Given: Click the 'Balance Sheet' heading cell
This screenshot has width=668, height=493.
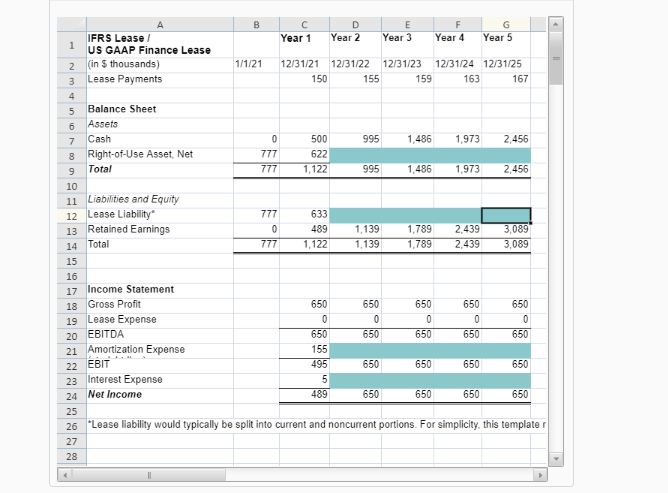Looking at the screenshot, I should [x=160, y=110].
